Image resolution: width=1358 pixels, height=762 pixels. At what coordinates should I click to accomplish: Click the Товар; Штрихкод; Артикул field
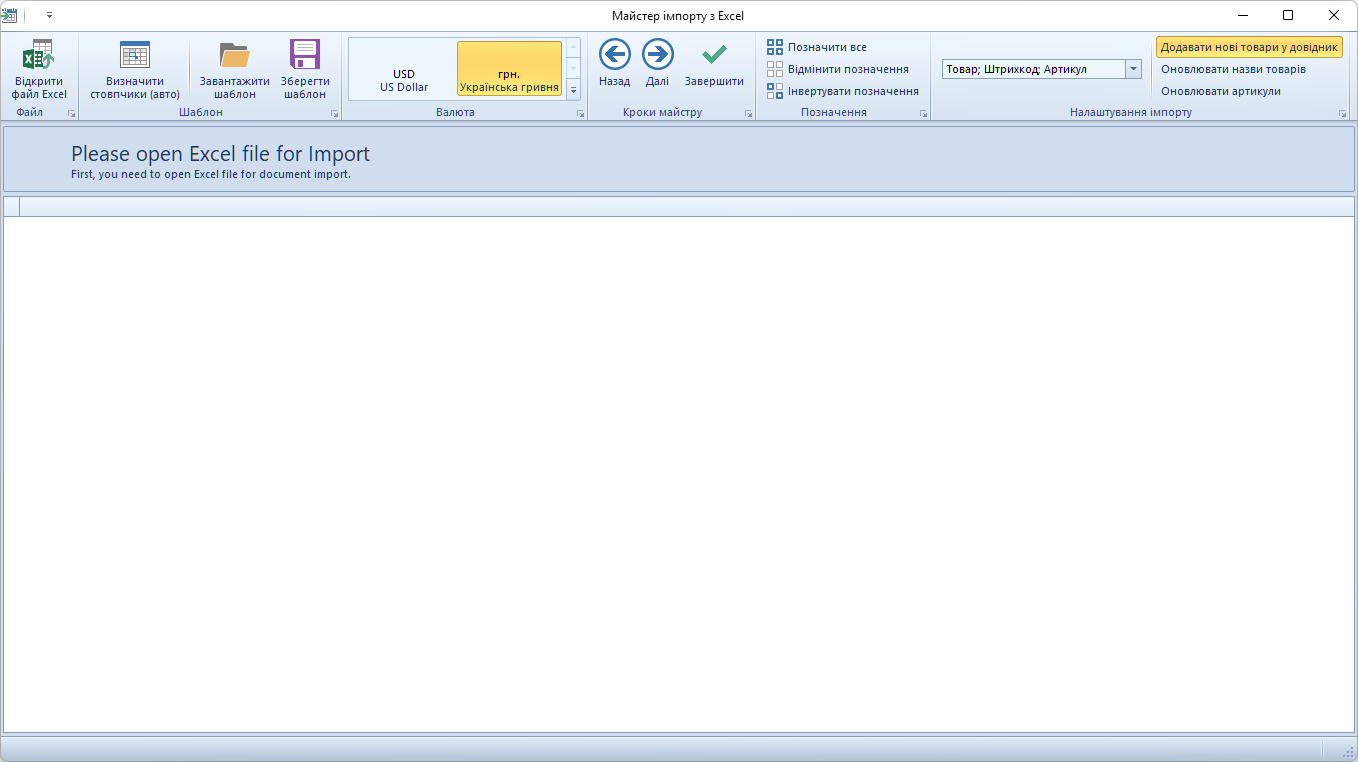1033,69
